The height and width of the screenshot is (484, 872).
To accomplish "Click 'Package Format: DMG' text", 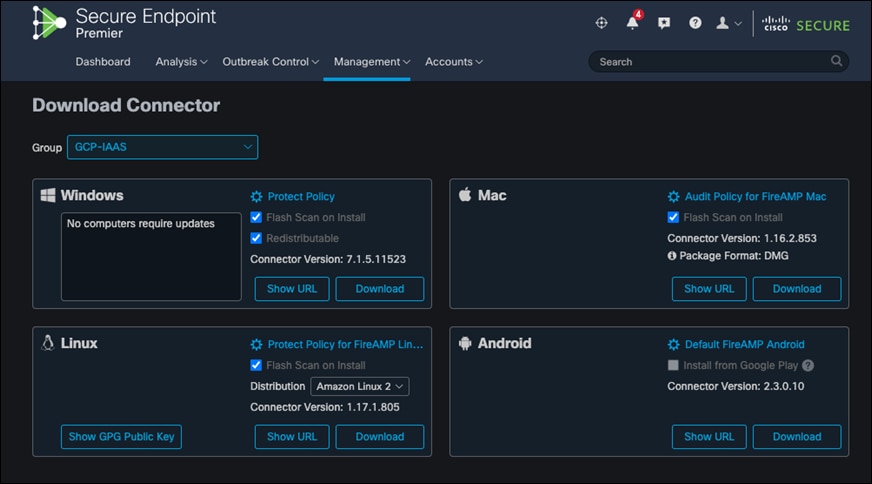I will [x=734, y=256].
